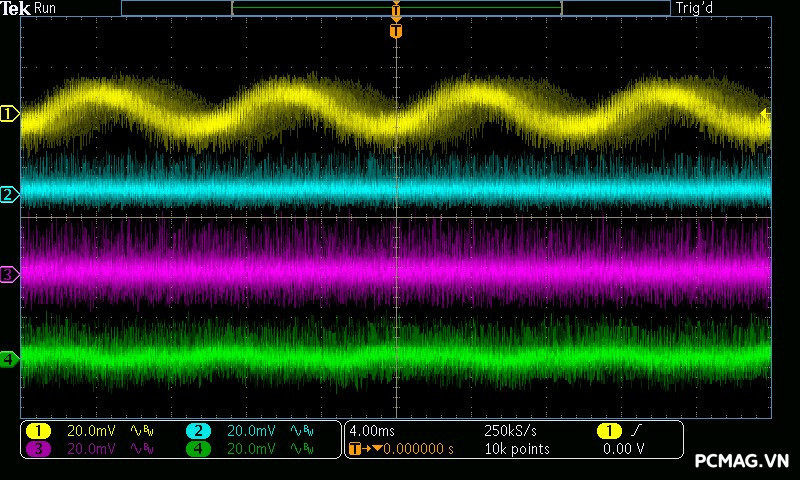The width and height of the screenshot is (800, 480).
Task: Click channel 4 bandwidth limit coupling icon
Action: 300,449
